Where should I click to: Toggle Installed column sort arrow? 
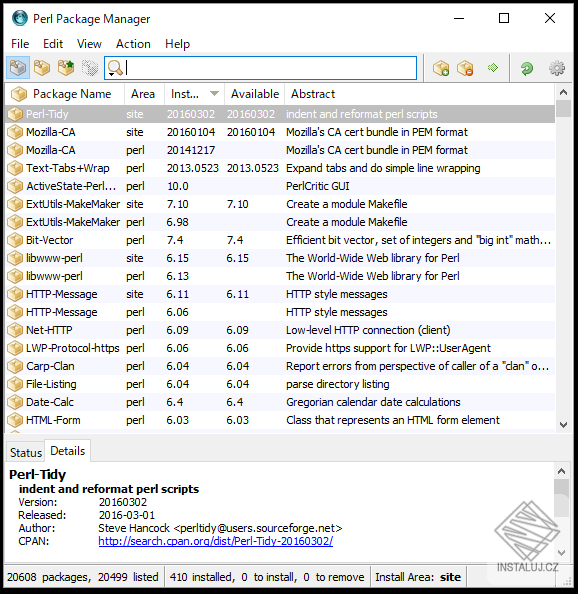click(214, 94)
